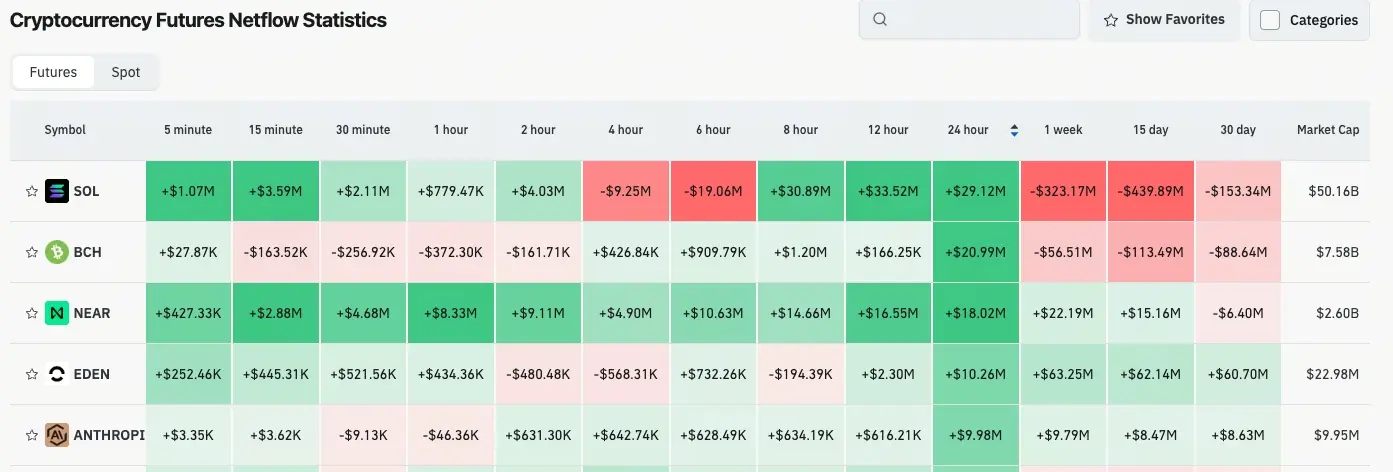This screenshot has height=472, width=1393.
Task: Click the NEAR market cap $2.60B
Action: (x=1337, y=313)
